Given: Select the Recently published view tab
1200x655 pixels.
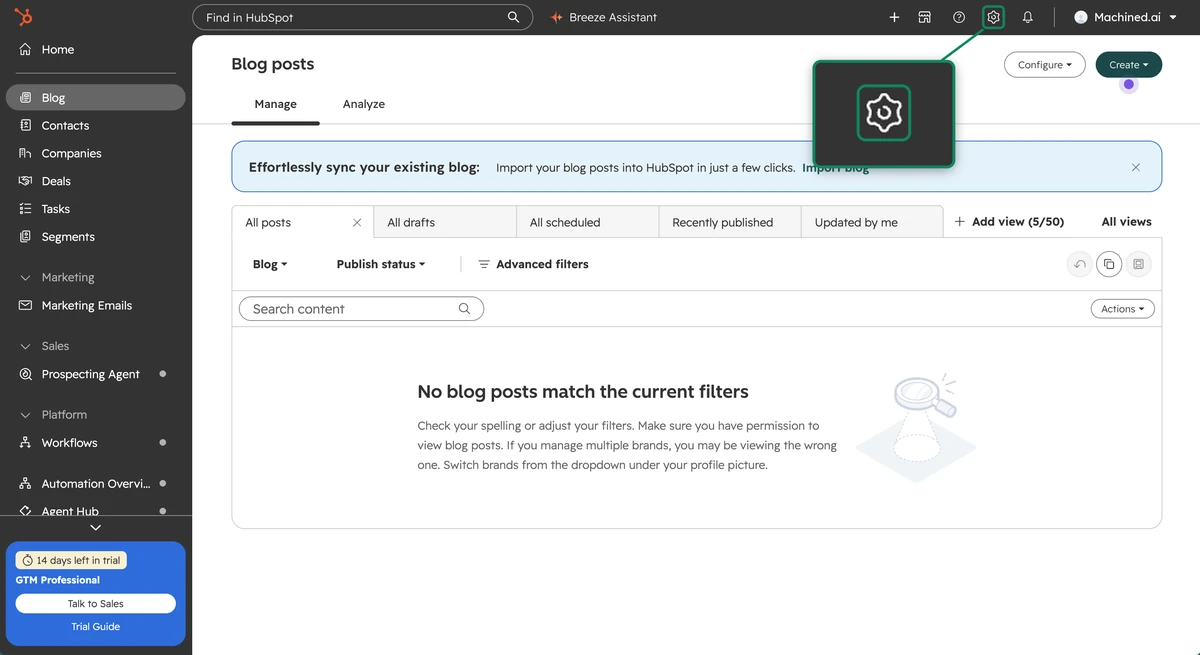Looking at the screenshot, I should (x=730, y=222).
